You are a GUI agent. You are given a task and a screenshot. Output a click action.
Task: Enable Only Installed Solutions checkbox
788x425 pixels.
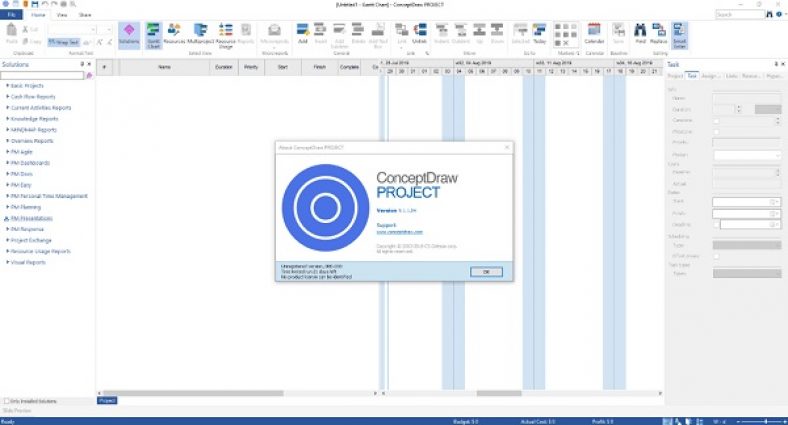[x=7, y=401]
